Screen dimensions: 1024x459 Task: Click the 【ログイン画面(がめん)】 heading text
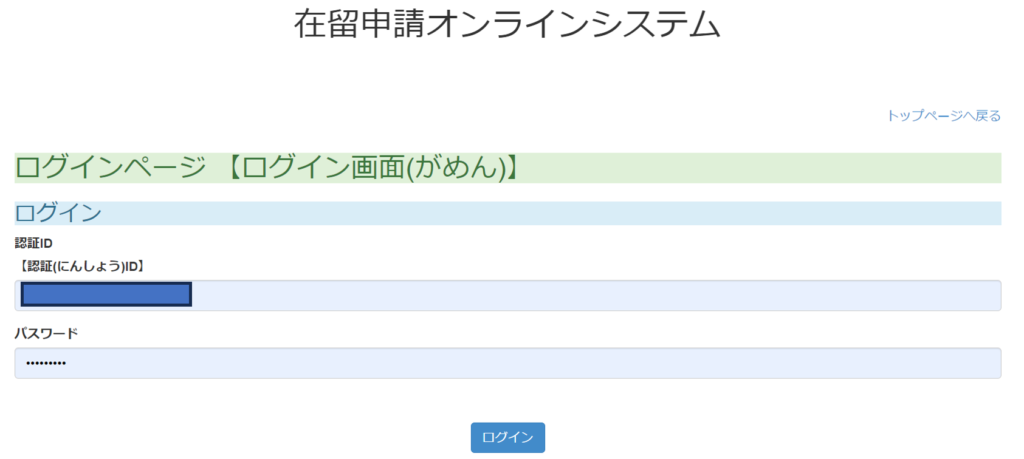coord(368,168)
